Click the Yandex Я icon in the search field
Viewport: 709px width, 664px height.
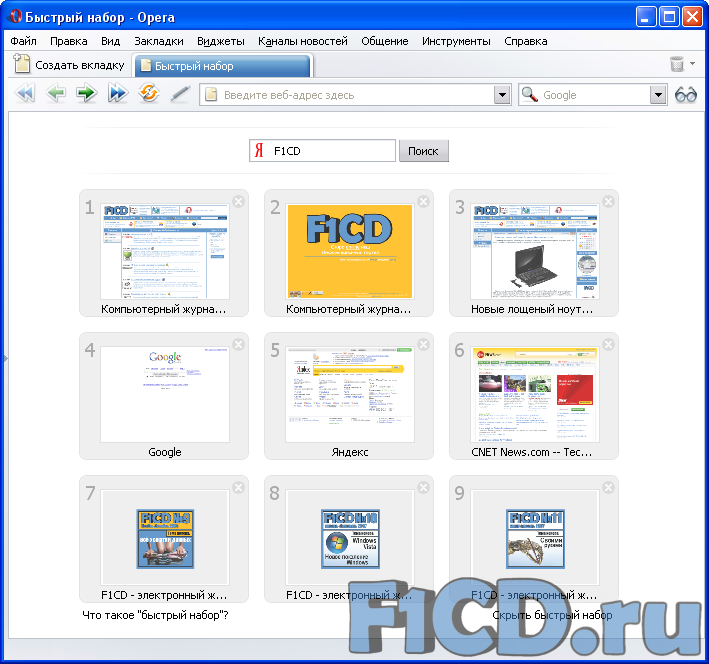[x=259, y=150]
